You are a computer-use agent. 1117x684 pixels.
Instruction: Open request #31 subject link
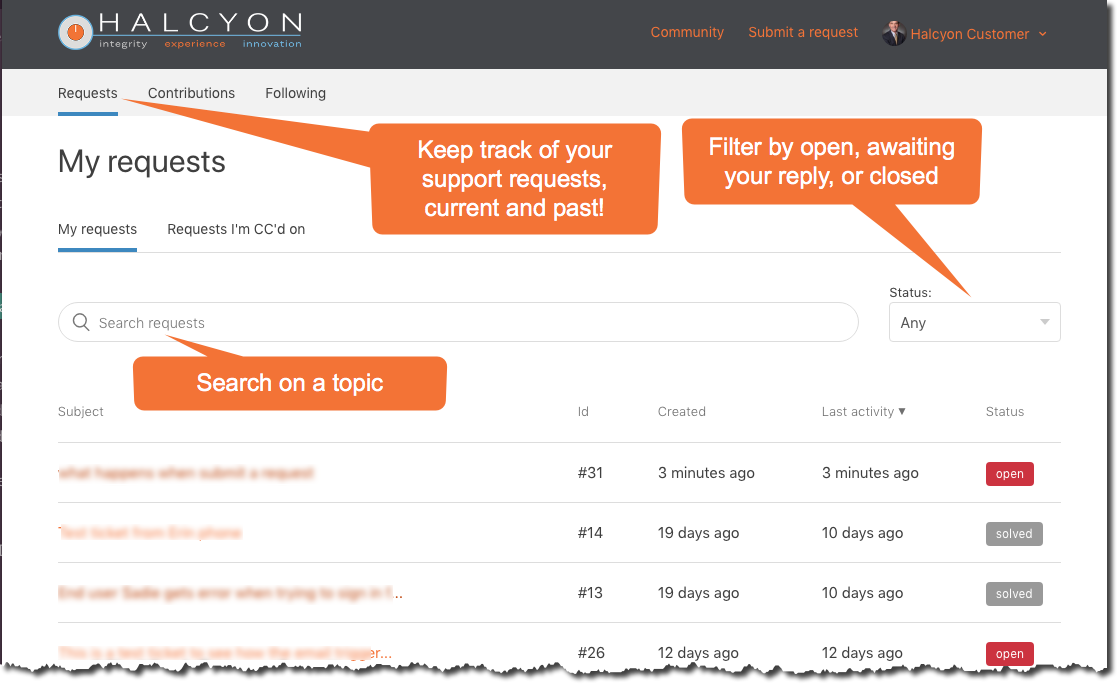pyautogui.click(x=187, y=473)
